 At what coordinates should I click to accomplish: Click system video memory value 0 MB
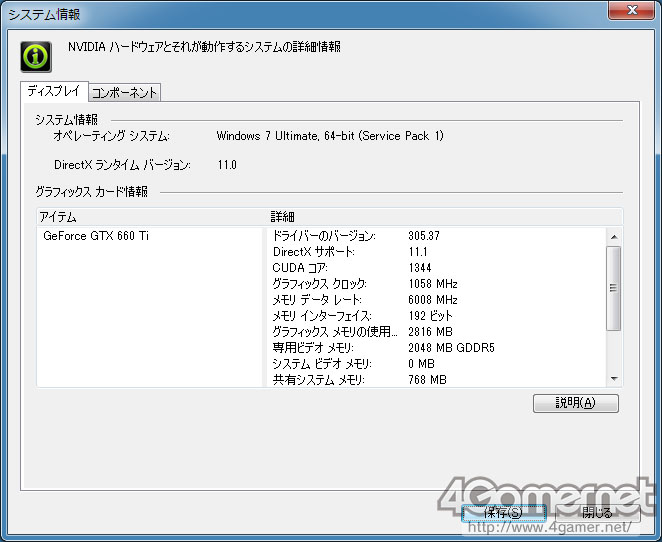click(421, 364)
